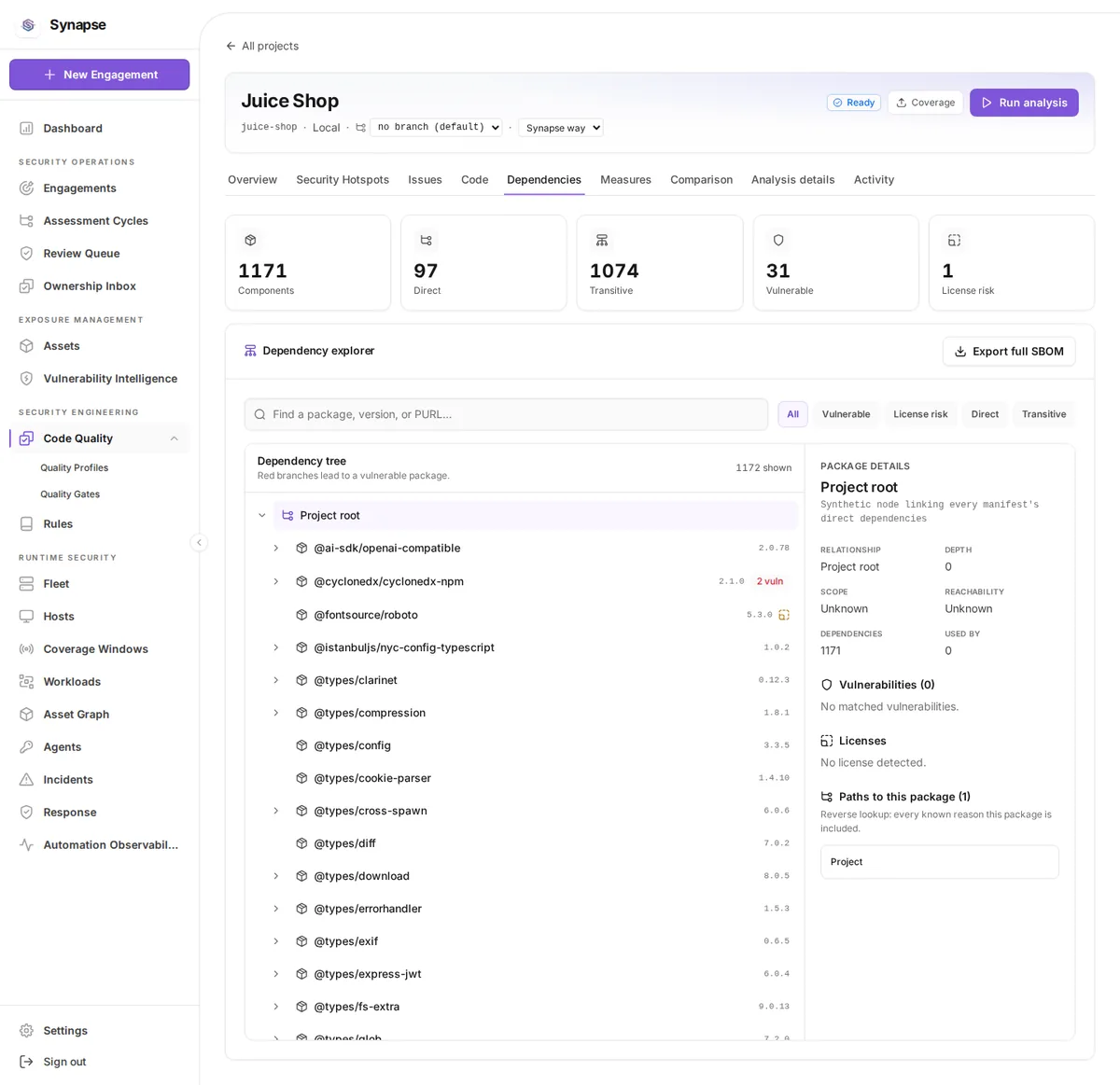Expand the @types/cross-spawn node

pyautogui.click(x=276, y=811)
